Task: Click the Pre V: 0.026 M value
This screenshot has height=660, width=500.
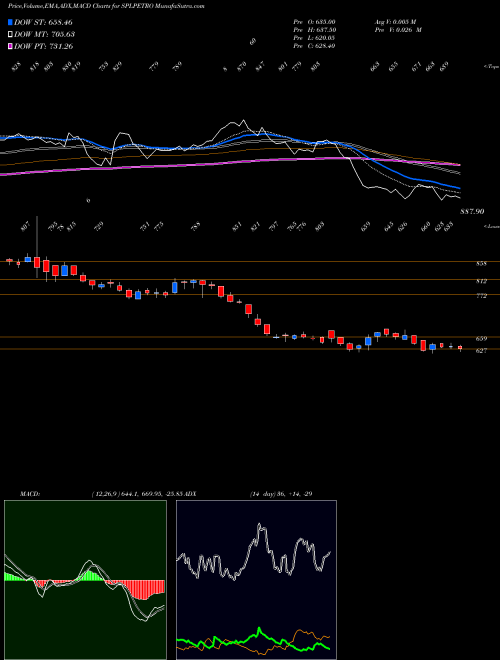Action: (x=399, y=30)
